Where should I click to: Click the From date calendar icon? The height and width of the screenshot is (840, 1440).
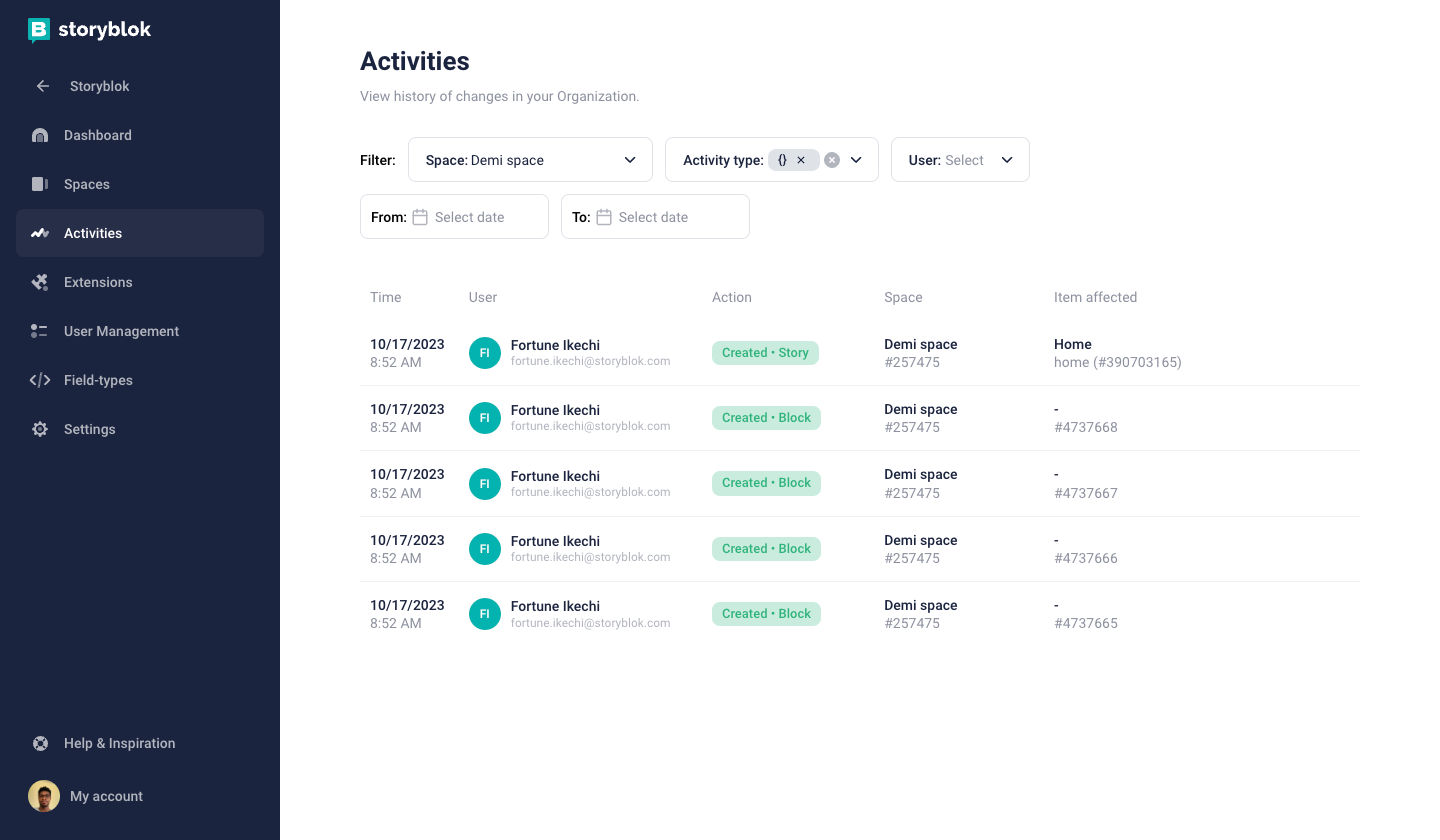coord(420,217)
